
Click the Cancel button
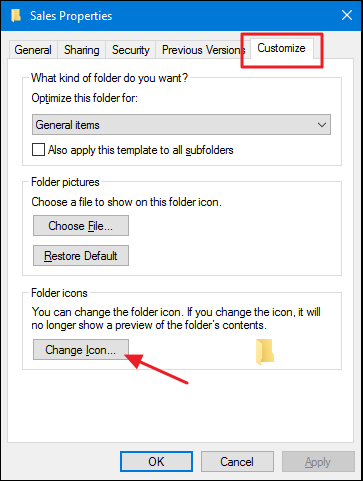[237, 462]
